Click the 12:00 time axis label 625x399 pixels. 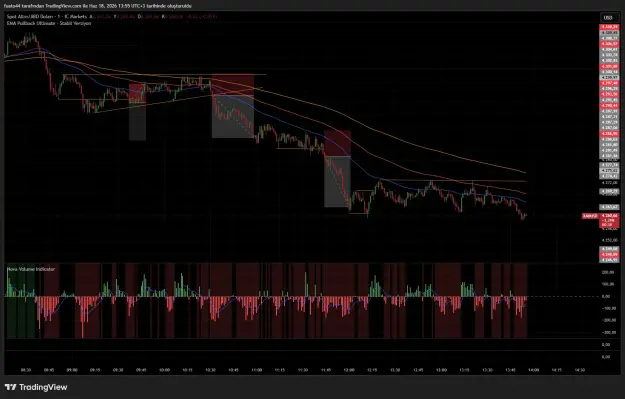coord(349,370)
